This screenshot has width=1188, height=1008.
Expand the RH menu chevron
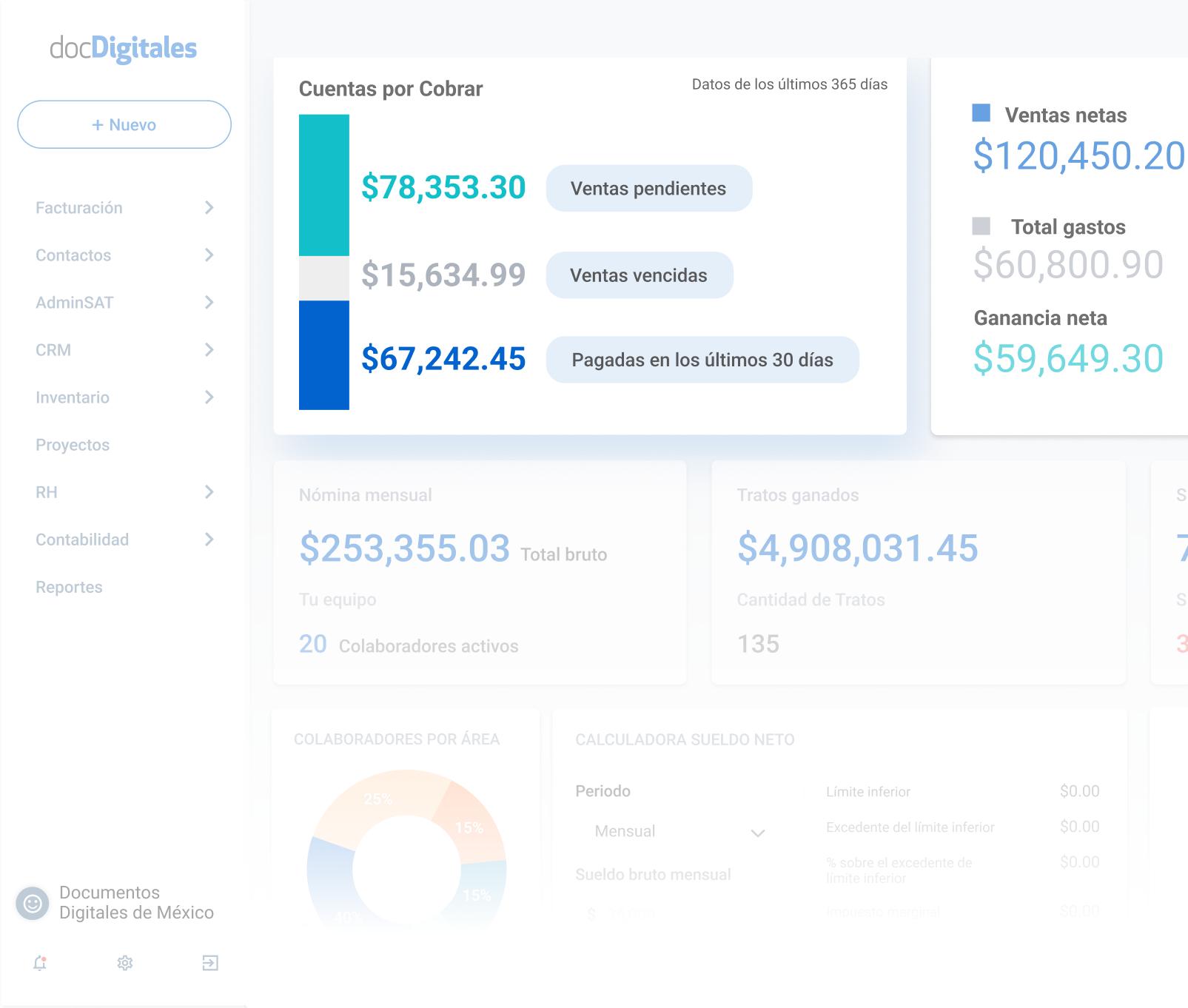coord(209,492)
